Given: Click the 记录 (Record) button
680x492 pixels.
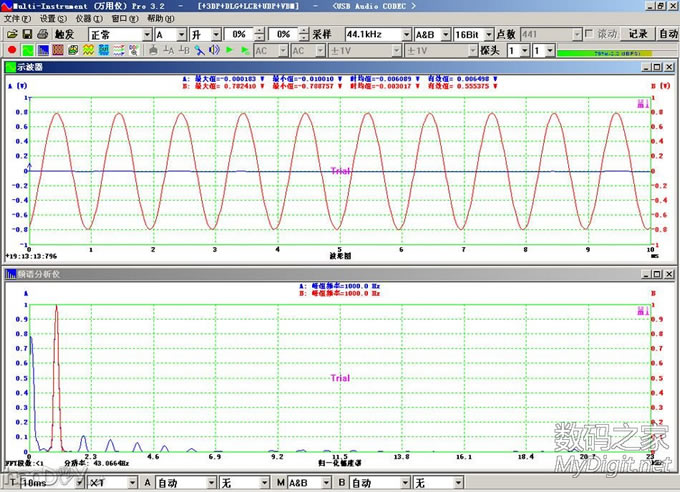Looking at the screenshot, I should [638, 34].
